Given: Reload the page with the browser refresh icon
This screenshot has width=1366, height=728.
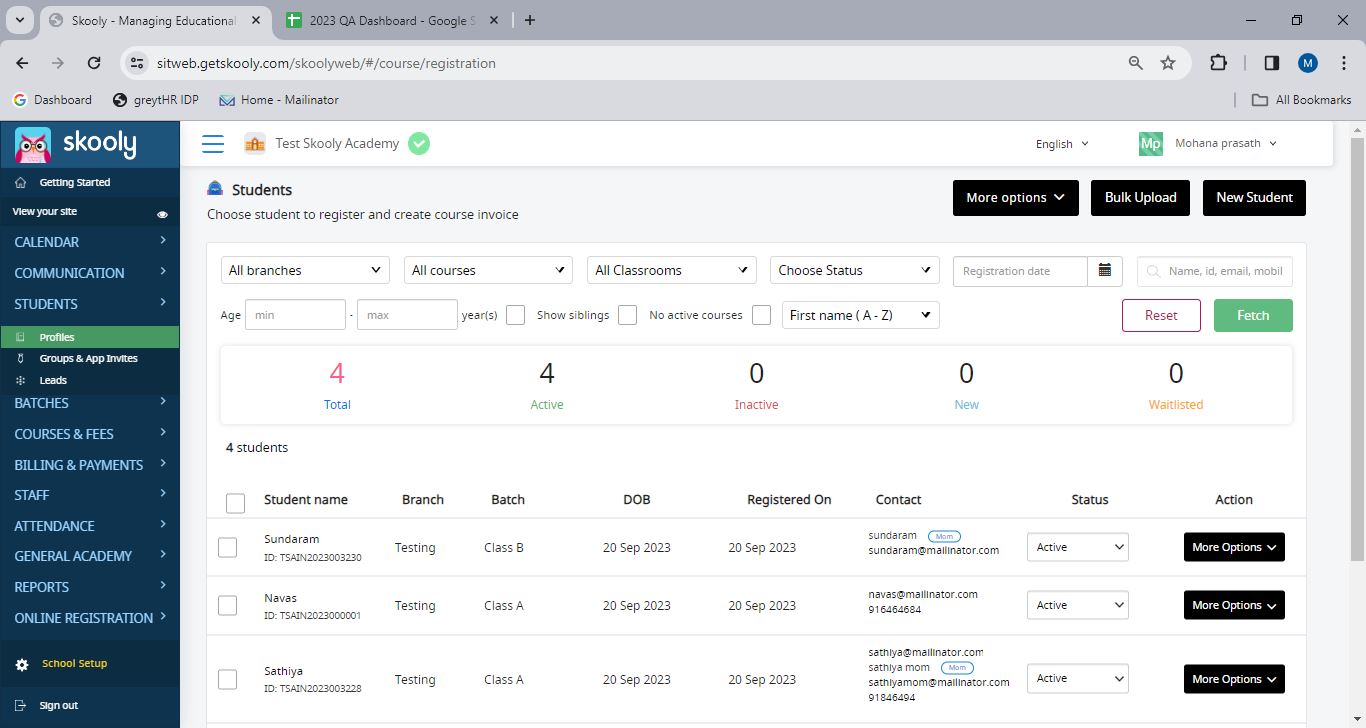Looking at the screenshot, I should [94, 63].
